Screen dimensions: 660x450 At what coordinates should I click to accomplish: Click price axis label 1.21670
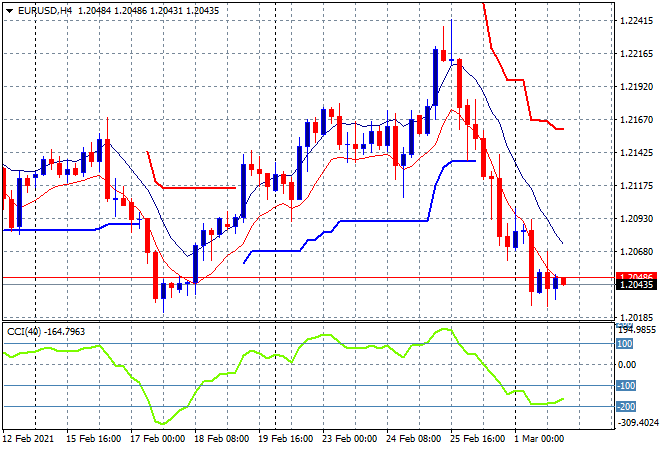click(x=636, y=120)
